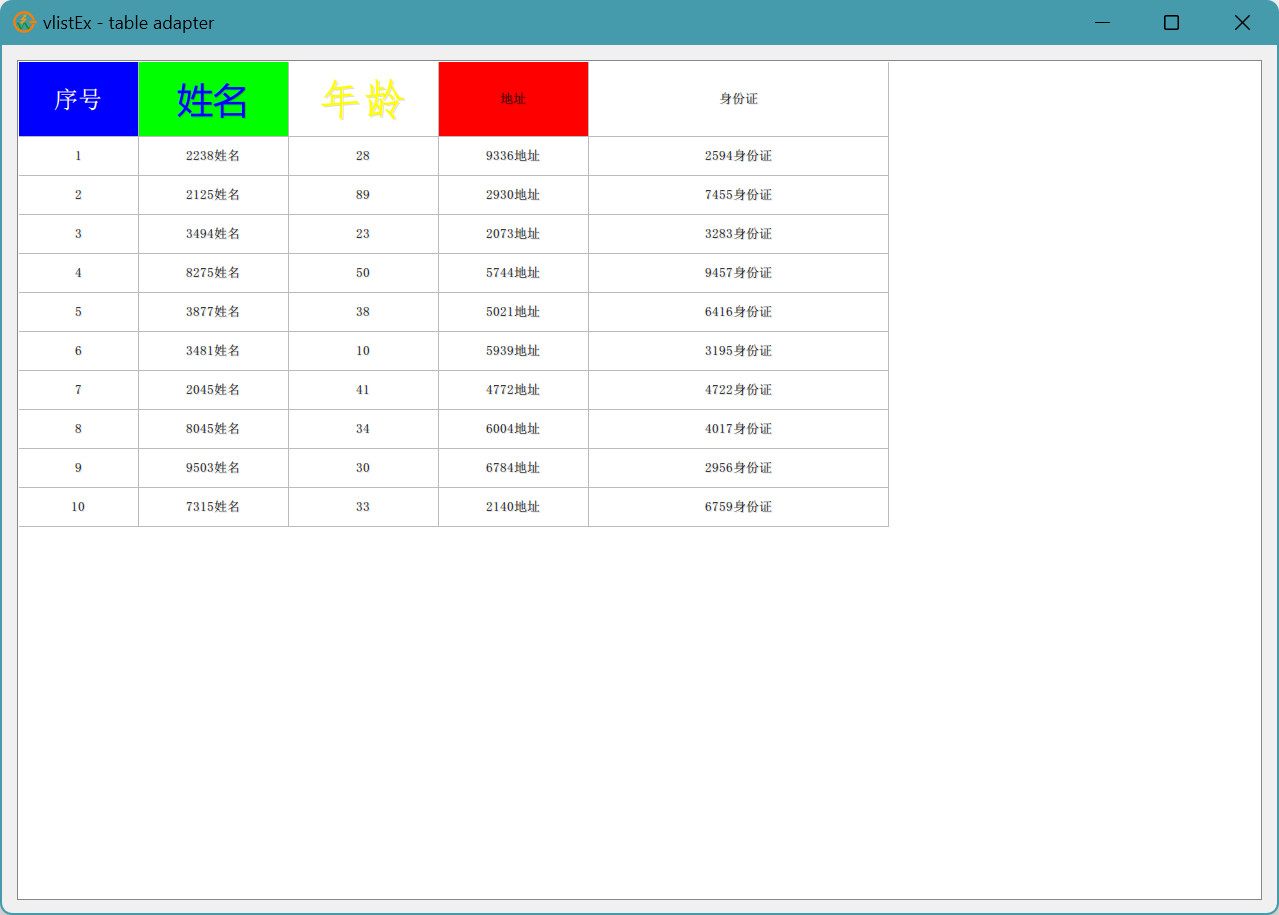Pick ID cell 6759身份证
This screenshot has width=1279, height=915.
(738, 507)
